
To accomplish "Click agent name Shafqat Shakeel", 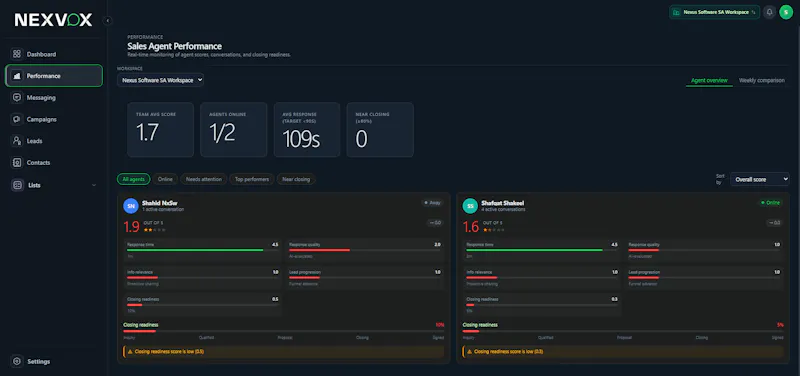I will [x=503, y=203].
